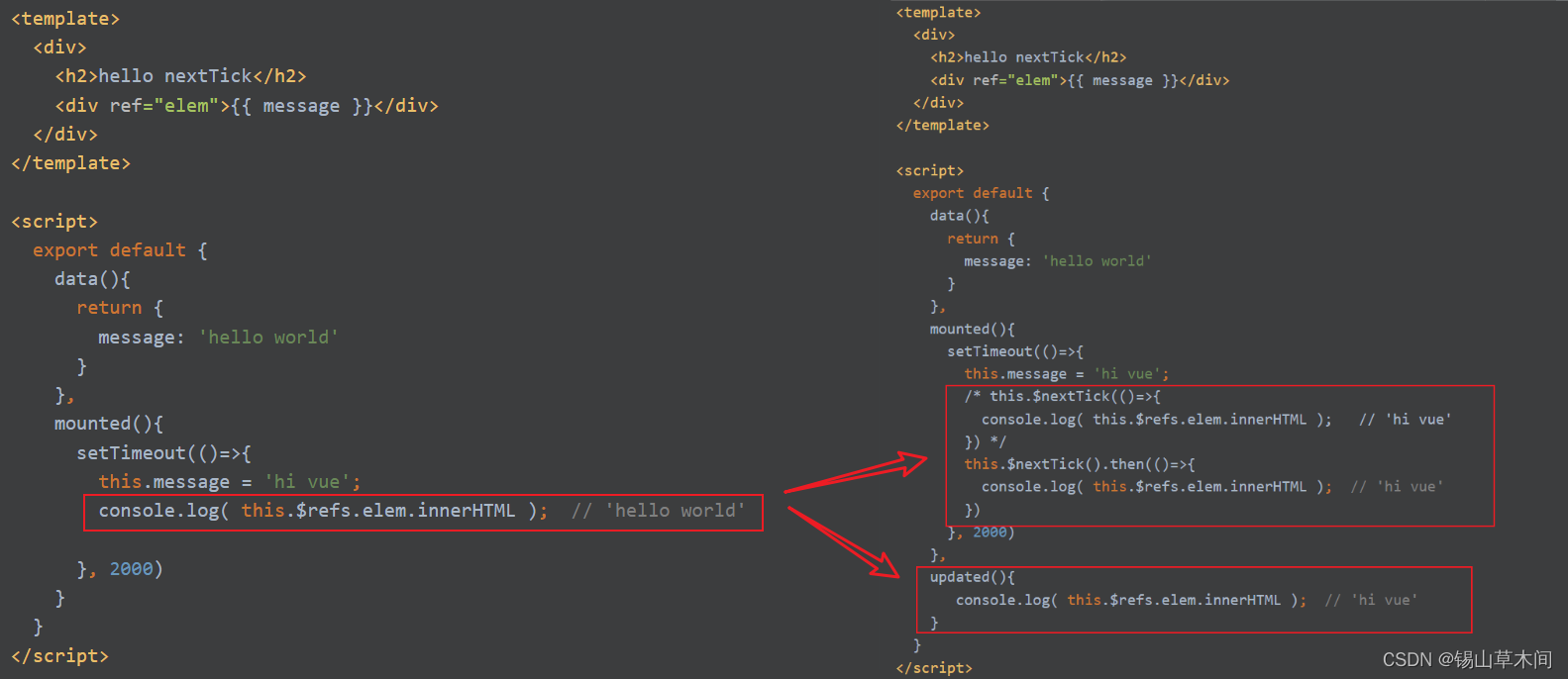Image resolution: width=1568 pixels, height=679 pixels.
Task: Select 'mounted(){' in the left snippet
Action: point(109,424)
